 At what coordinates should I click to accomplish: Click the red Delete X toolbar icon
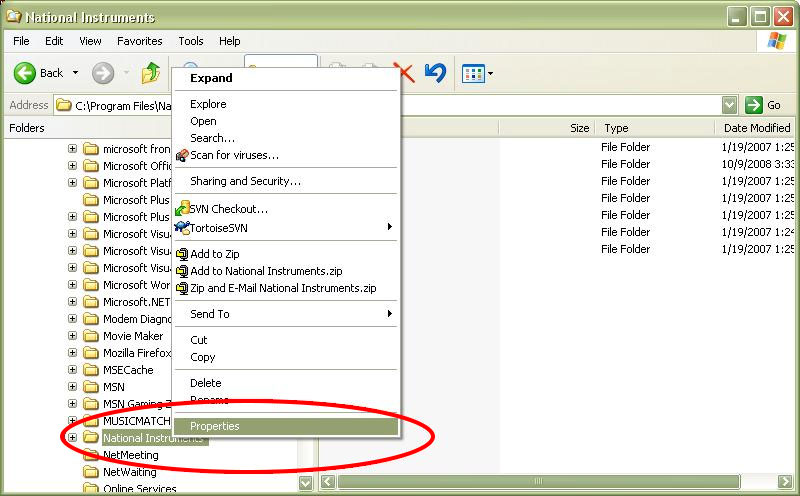[407, 72]
